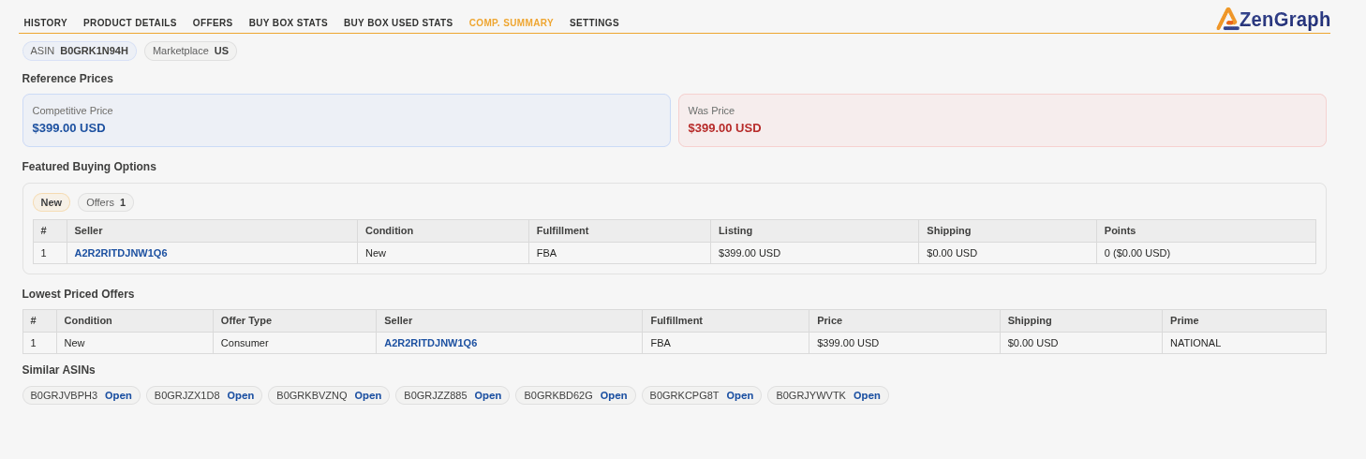Select the 0 ($0.00 USD) points cell
Screen dimensions: 1366x459
coord(1206,253)
